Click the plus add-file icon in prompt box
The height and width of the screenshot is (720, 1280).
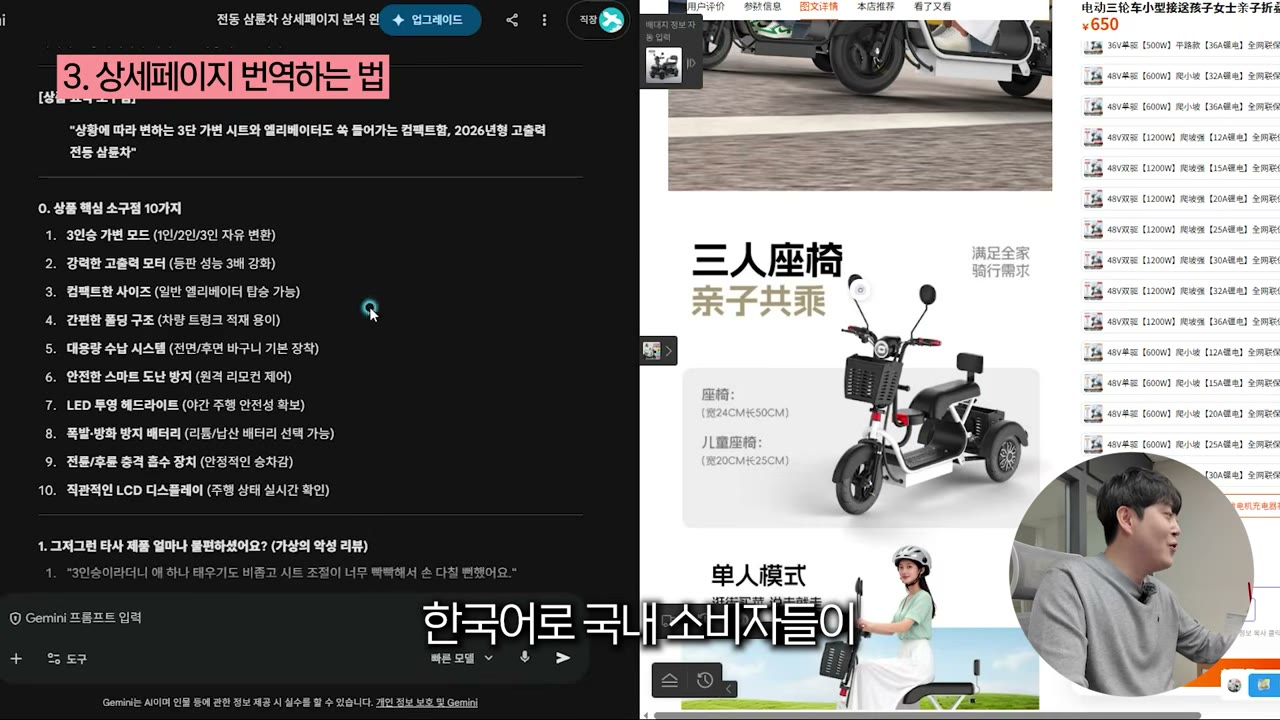[x=16, y=658]
